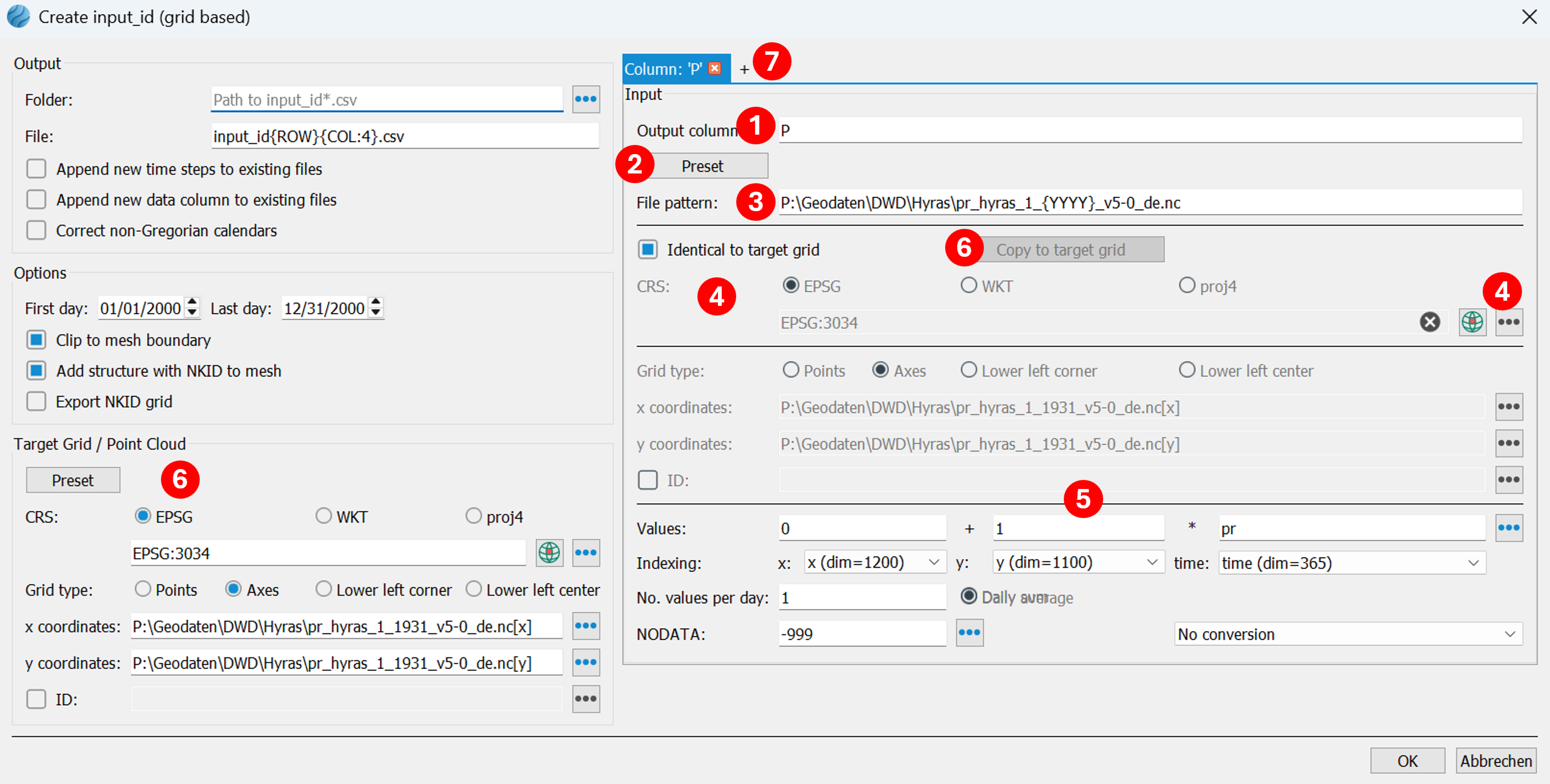Click the browse button next to Folder field
The width and height of the screenshot is (1550, 784).
coord(586,99)
